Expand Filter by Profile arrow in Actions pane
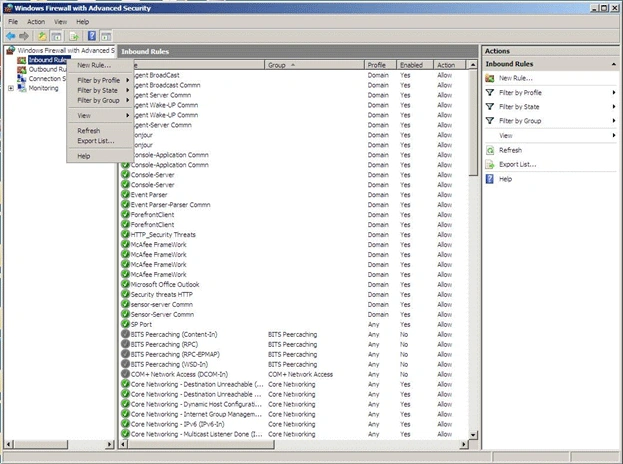Screen dimensions: 623x464 [614, 93]
